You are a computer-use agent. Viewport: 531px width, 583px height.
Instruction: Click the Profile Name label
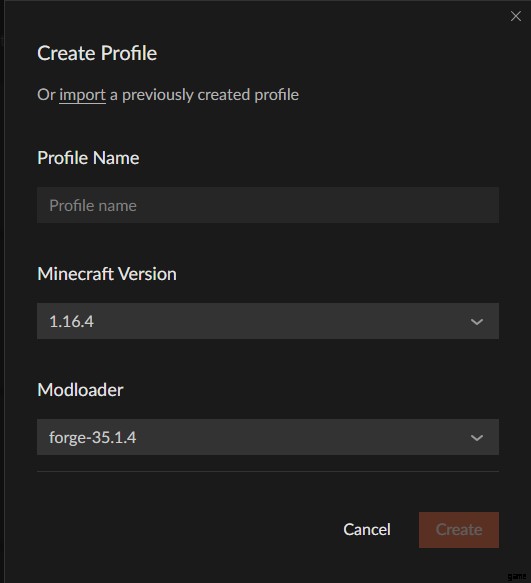pyautogui.click(x=88, y=158)
